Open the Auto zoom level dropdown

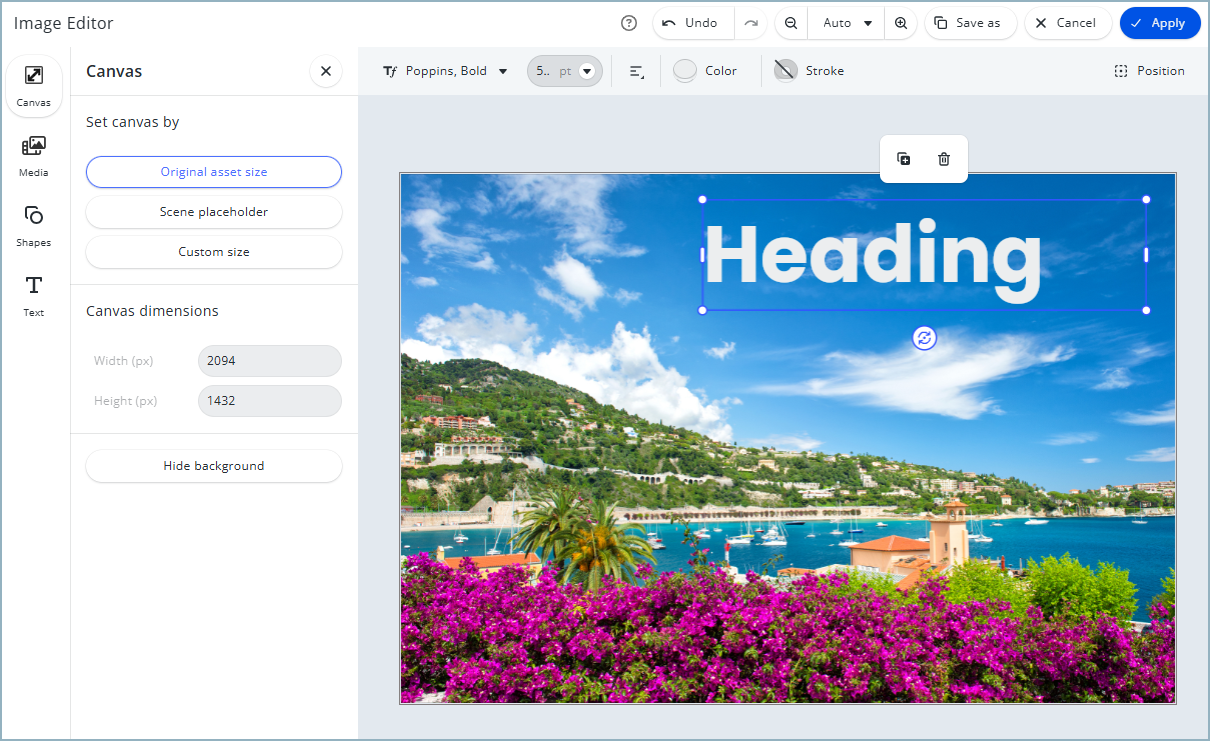(x=845, y=23)
